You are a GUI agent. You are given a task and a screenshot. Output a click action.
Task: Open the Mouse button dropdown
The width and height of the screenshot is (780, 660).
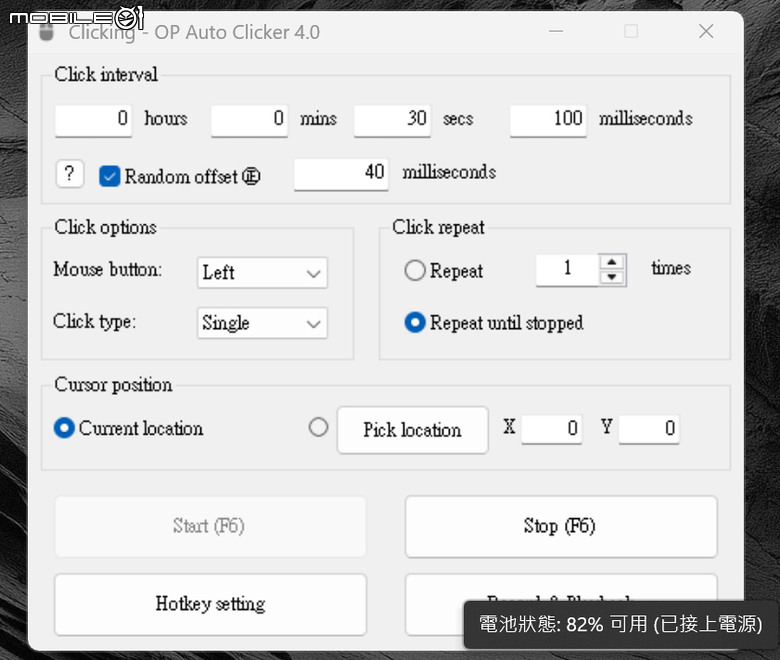pos(262,273)
